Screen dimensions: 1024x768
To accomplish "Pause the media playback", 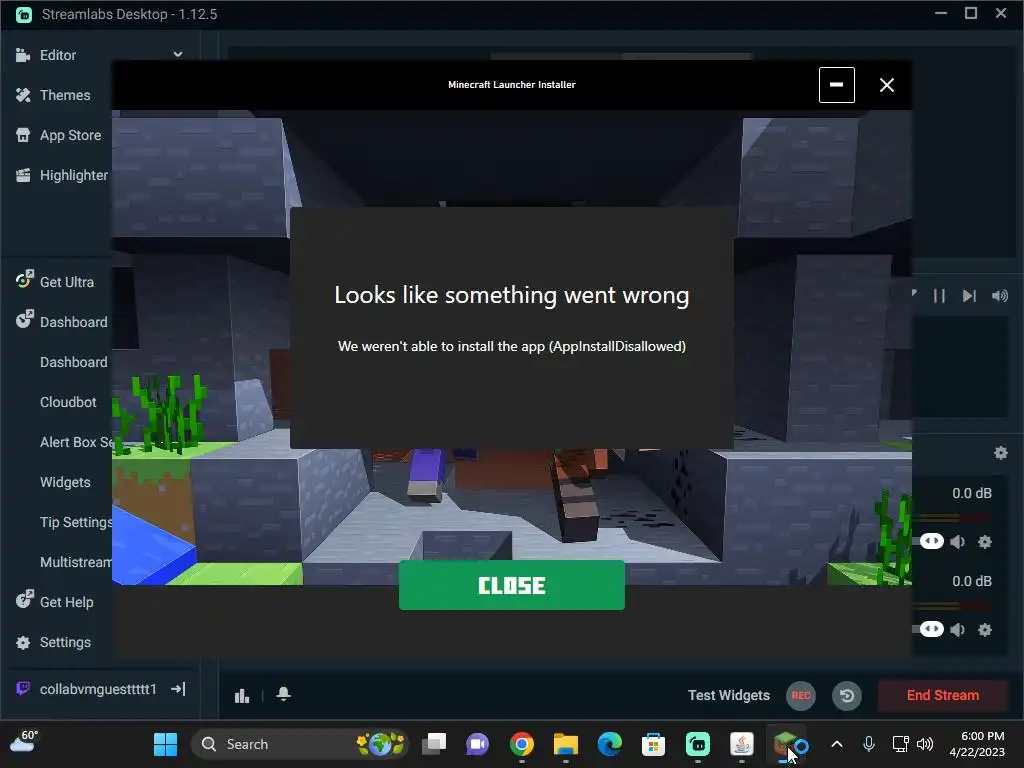I will tap(939, 296).
